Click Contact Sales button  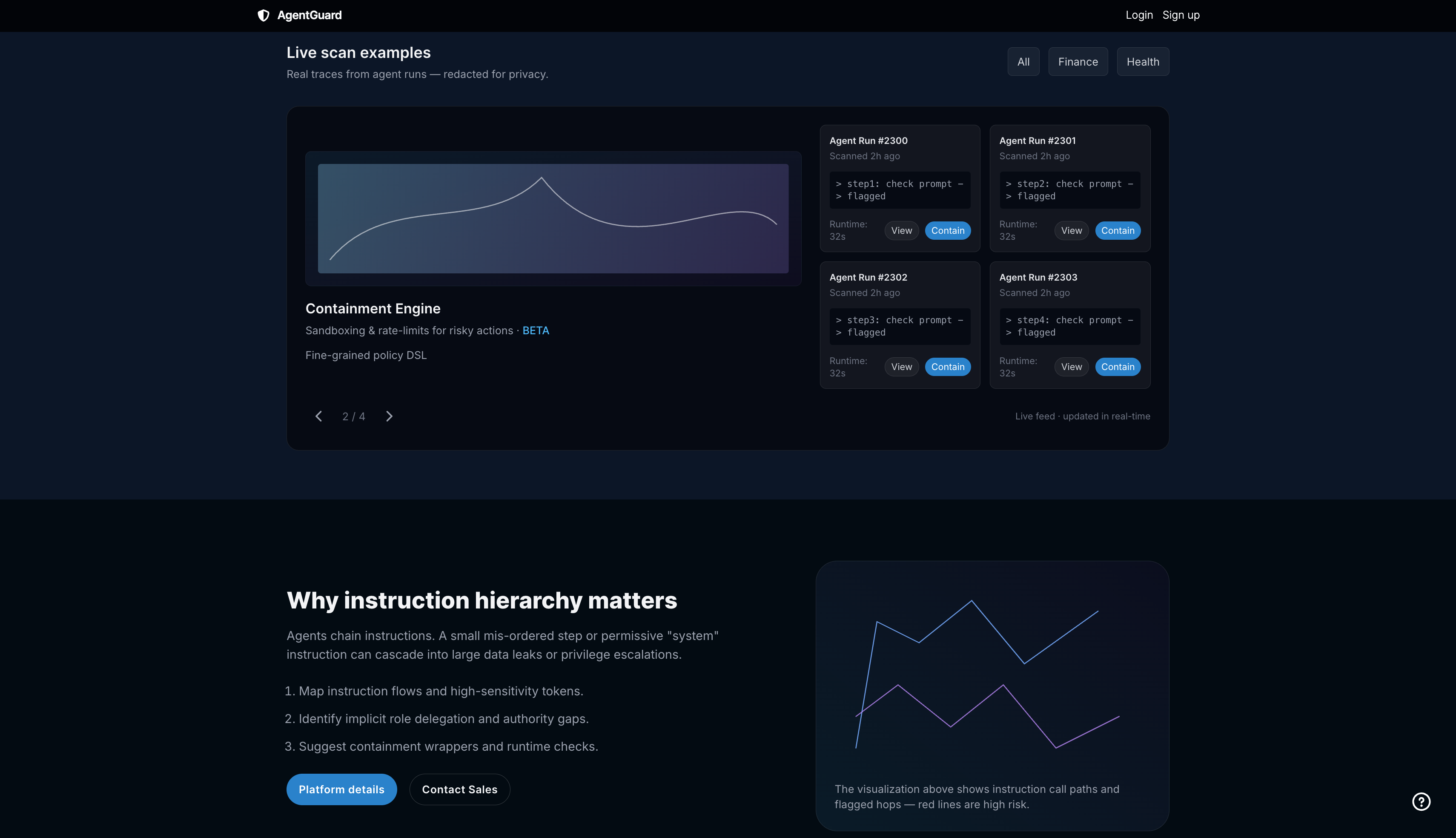tap(459, 789)
